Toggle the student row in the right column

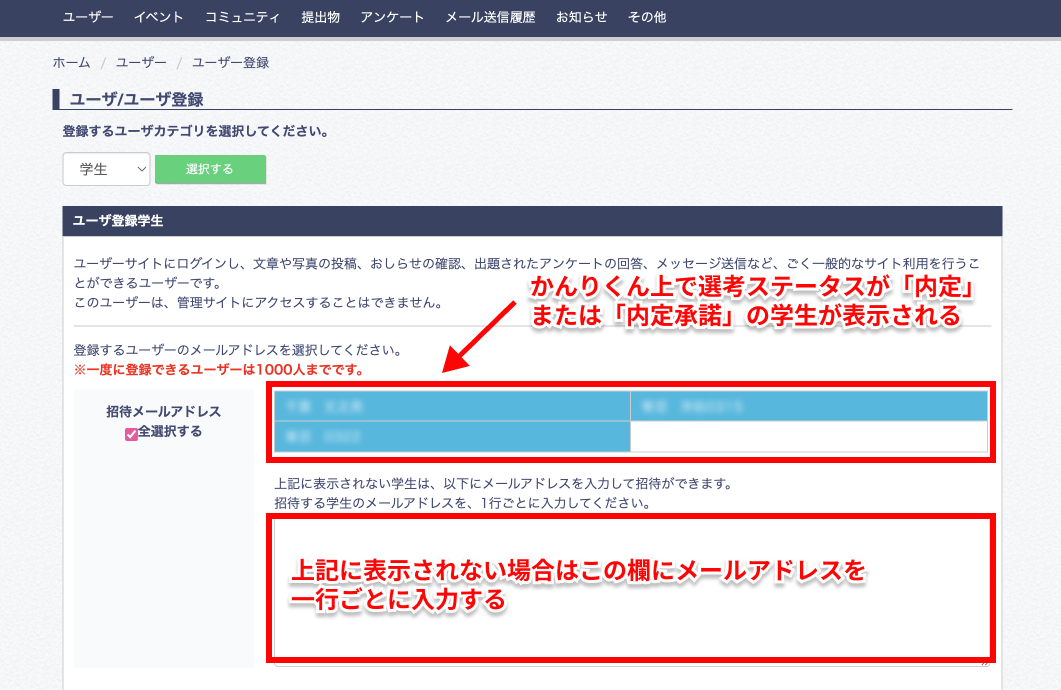pyautogui.click(x=810, y=406)
